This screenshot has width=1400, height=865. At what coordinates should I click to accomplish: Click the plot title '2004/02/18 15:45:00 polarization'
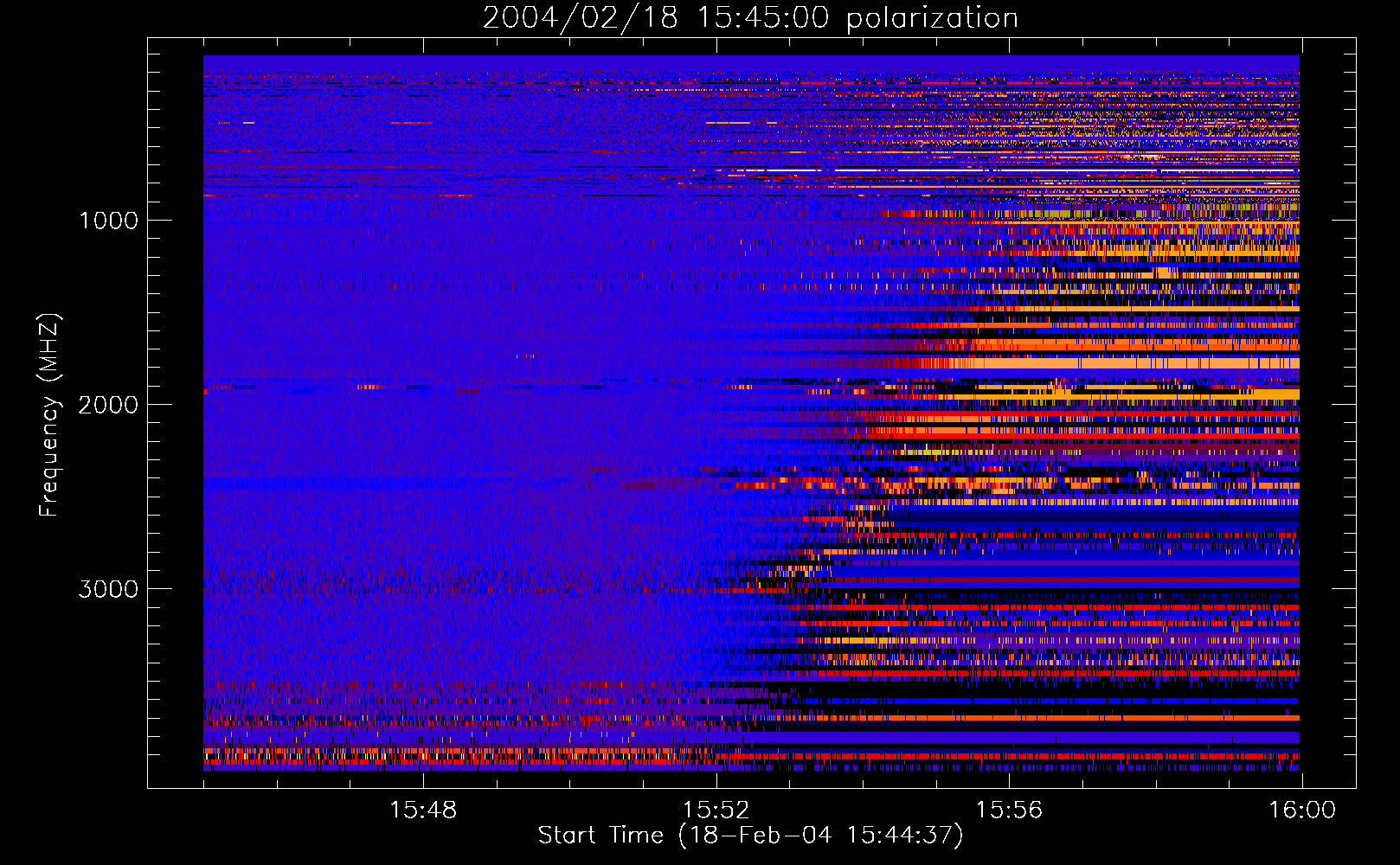(750, 18)
